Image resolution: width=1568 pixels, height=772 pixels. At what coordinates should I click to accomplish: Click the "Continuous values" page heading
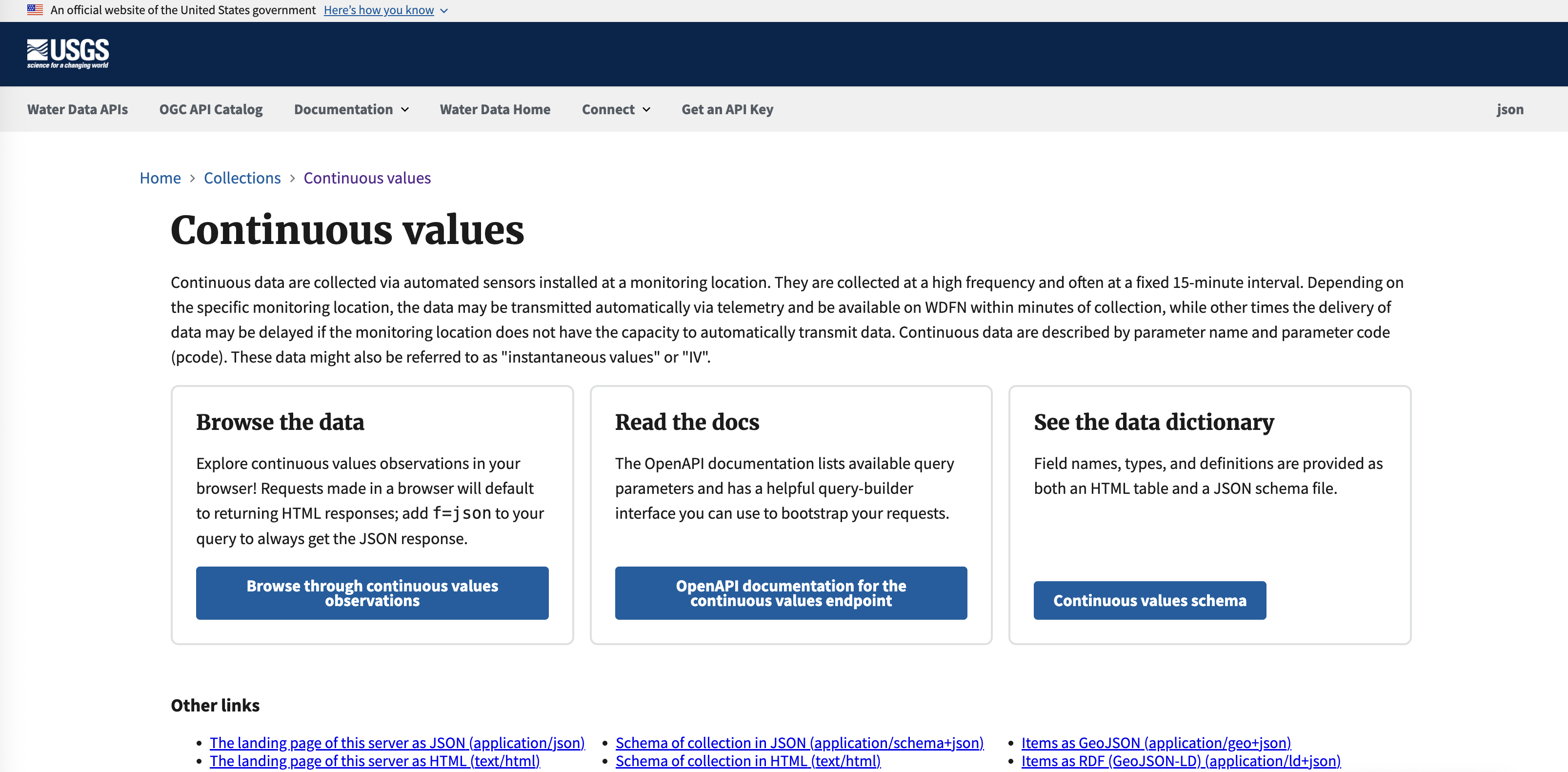click(347, 230)
